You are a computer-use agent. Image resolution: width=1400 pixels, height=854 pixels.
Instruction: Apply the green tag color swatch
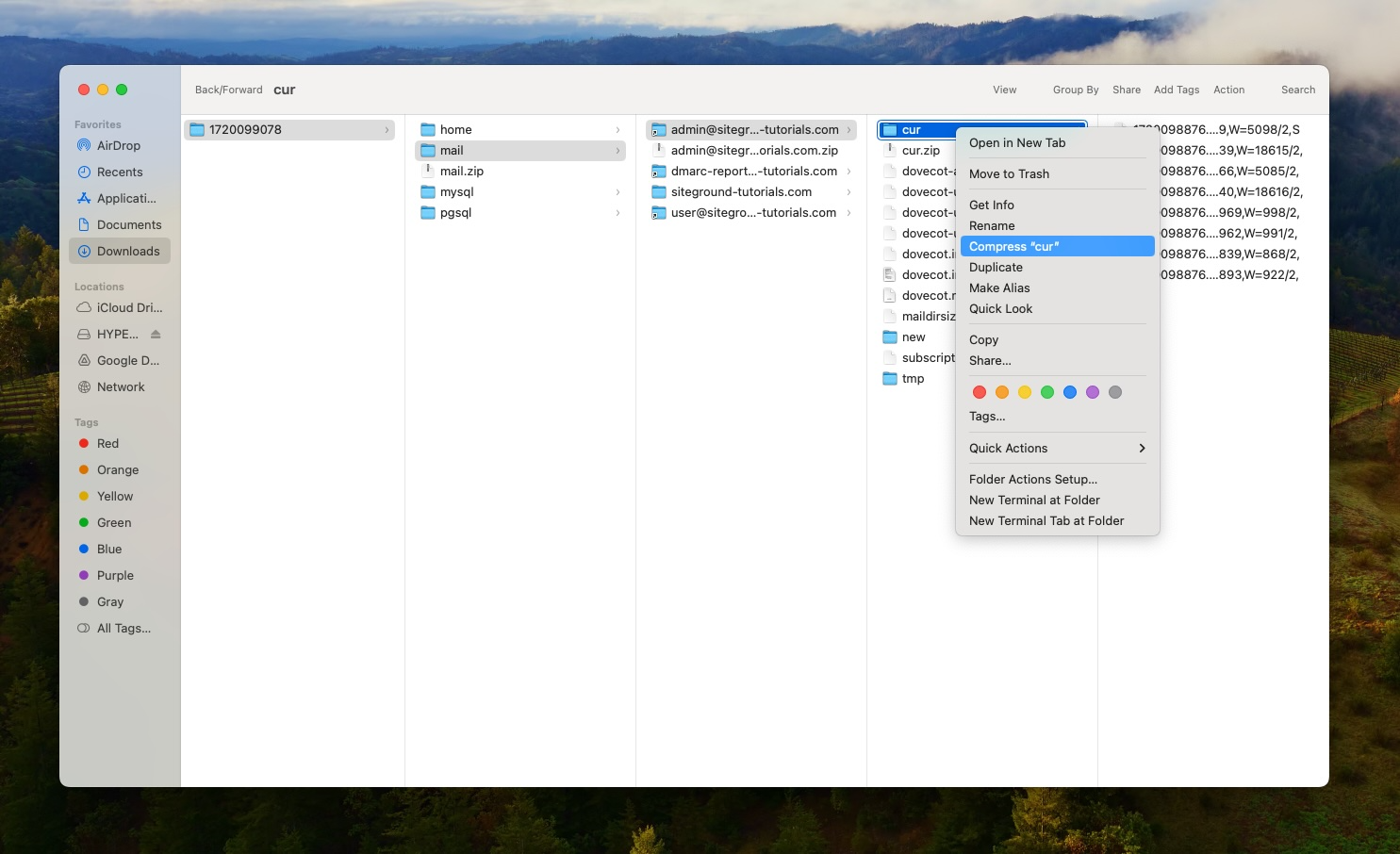click(1046, 392)
